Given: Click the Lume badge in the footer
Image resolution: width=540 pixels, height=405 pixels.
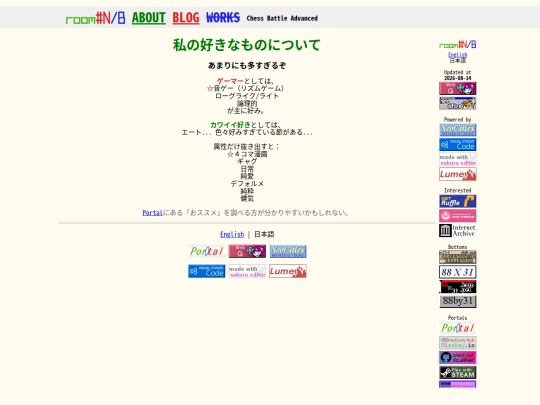Looking at the screenshot, I should (288, 271).
